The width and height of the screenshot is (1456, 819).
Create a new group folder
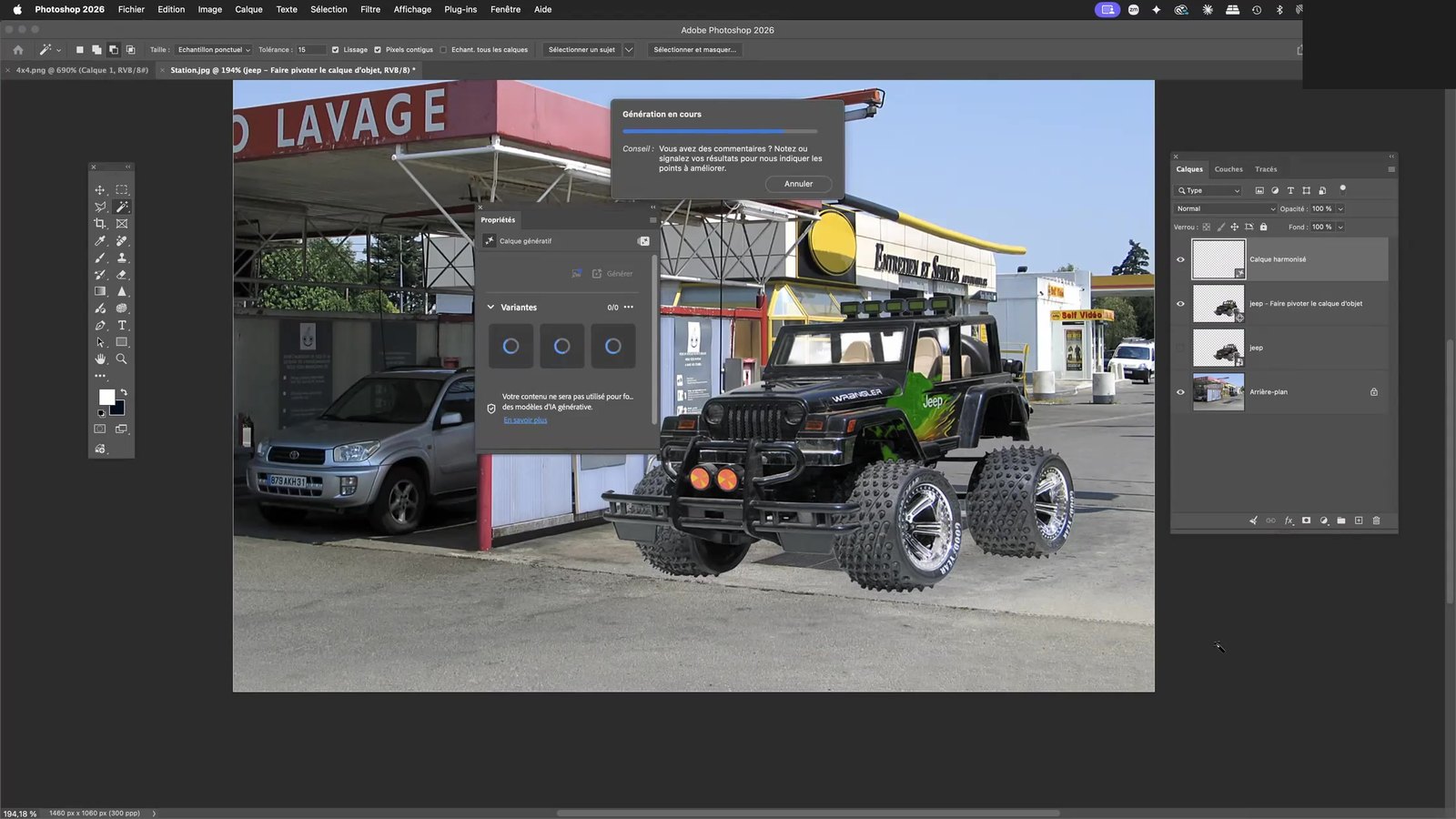click(x=1341, y=521)
